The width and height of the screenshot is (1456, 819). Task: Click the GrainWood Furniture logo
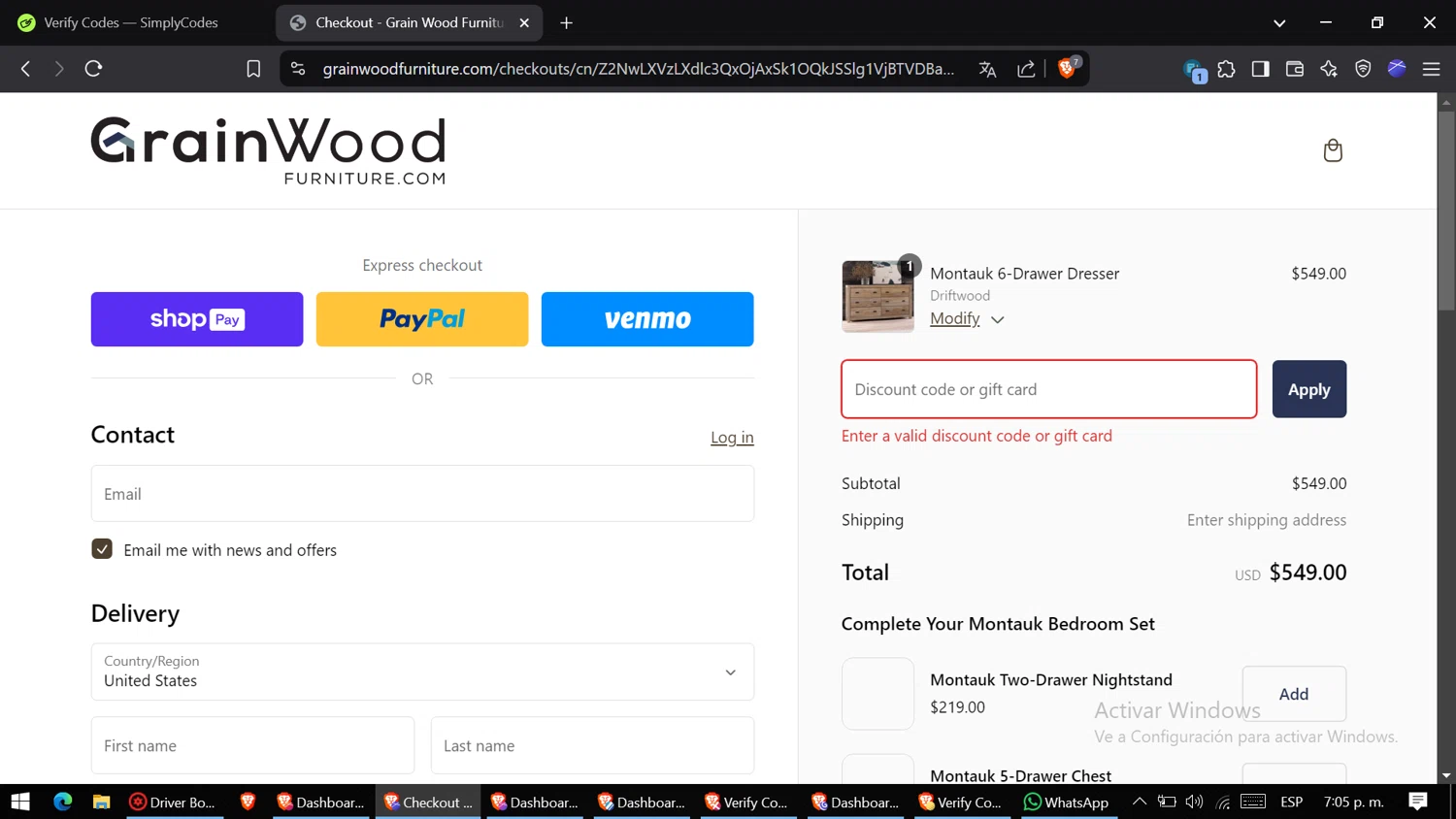tap(268, 150)
